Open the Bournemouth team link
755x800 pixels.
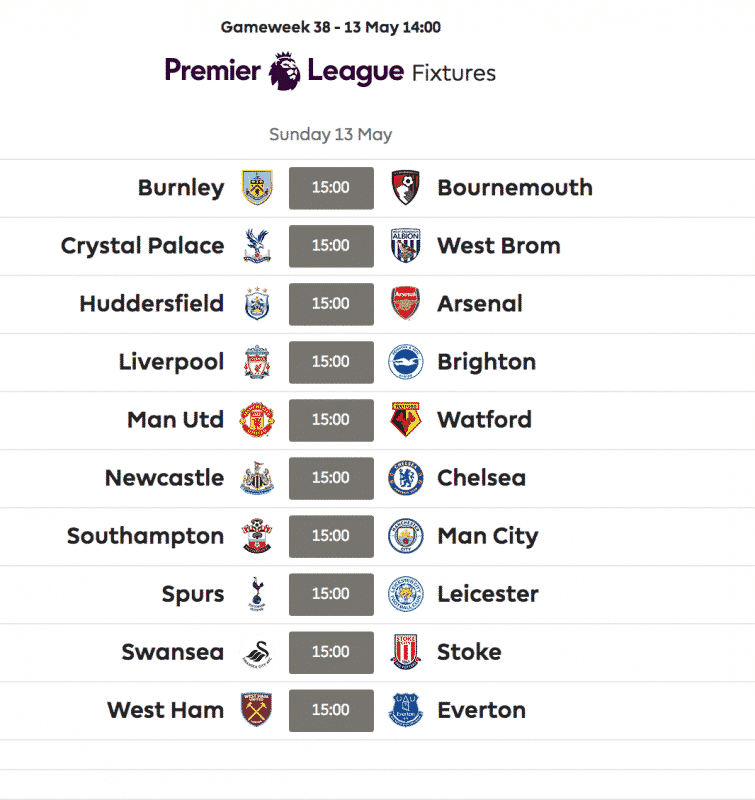pos(514,188)
